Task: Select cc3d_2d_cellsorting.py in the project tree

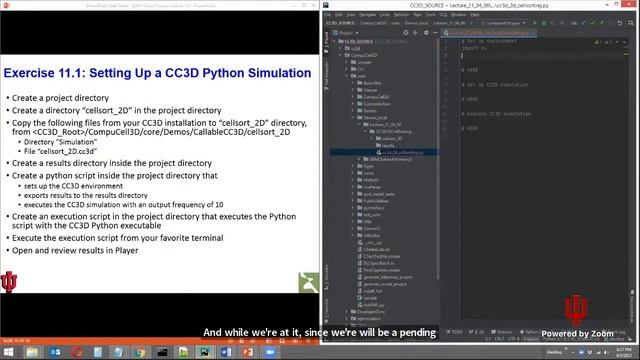Action: point(402,152)
